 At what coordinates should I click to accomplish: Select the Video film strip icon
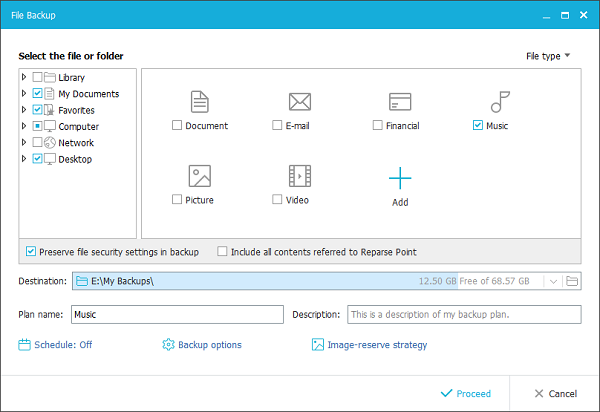300,176
